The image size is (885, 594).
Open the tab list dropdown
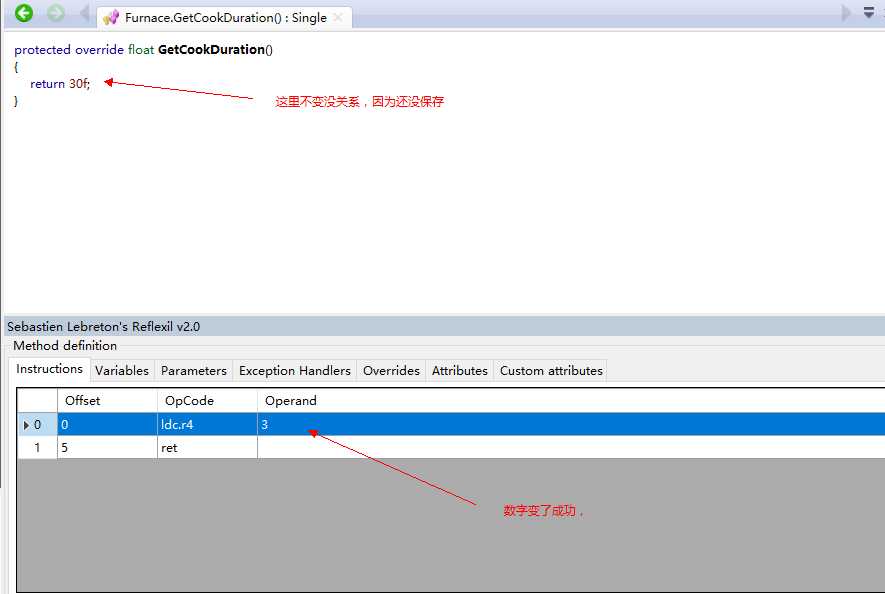tap(868, 14)
